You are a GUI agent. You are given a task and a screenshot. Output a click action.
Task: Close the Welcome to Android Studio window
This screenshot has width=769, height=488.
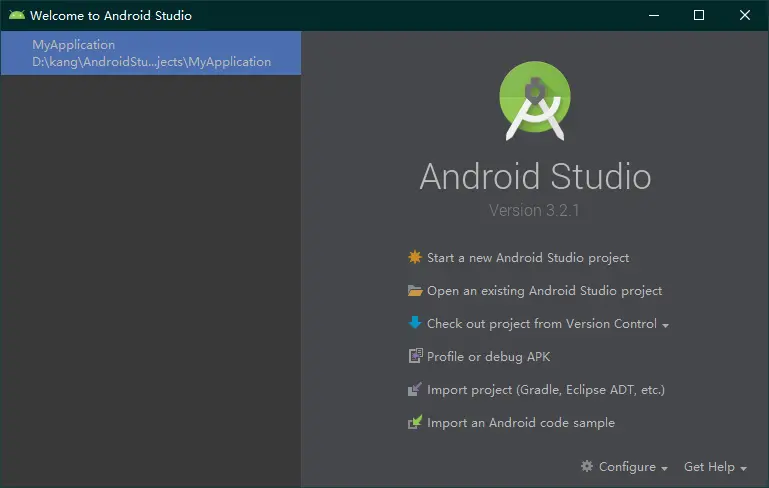744,15
